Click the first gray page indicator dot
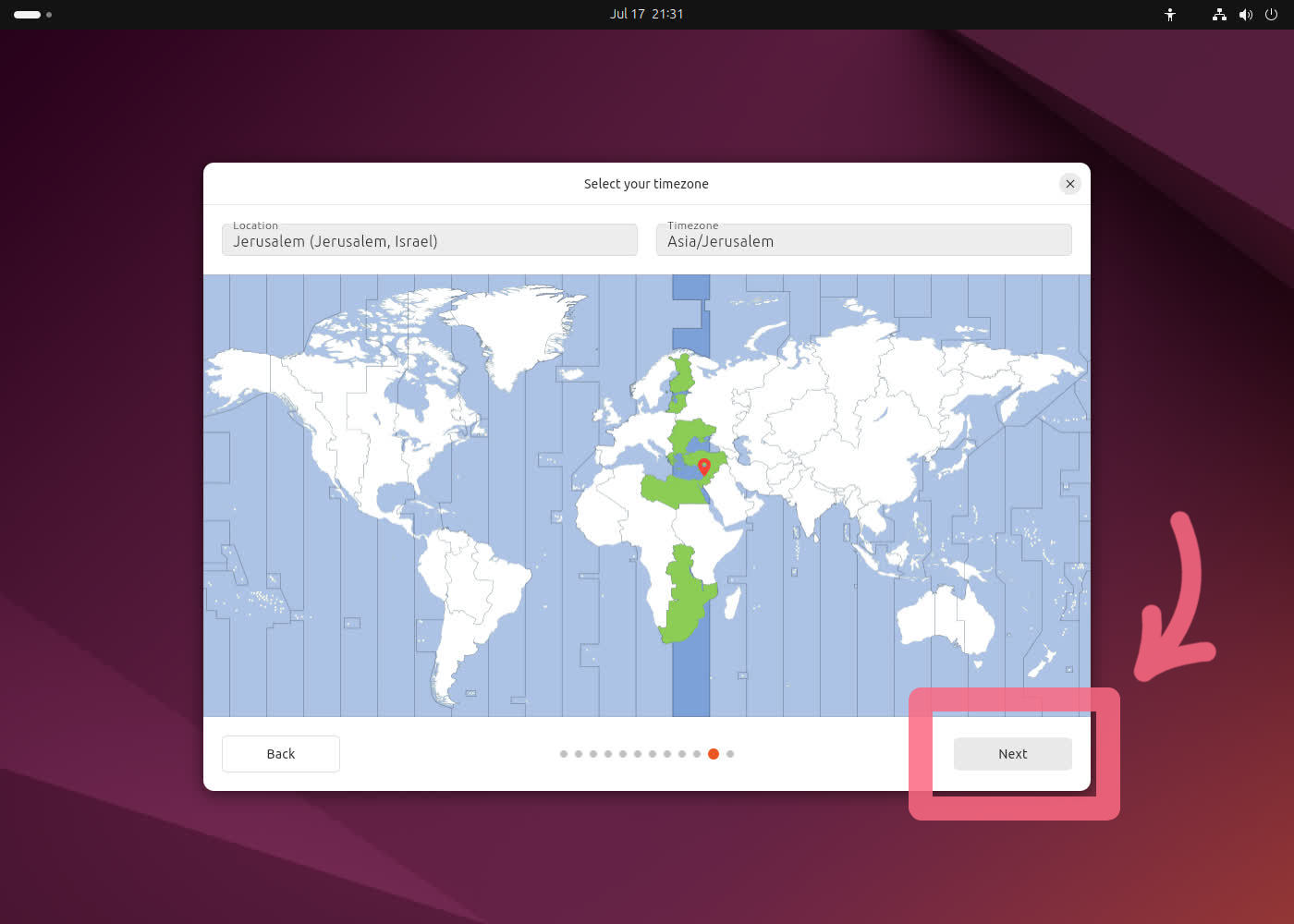 (564, 754)
